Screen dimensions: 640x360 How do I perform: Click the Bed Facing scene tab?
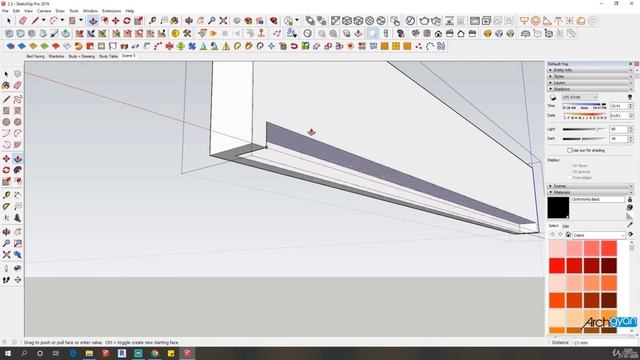point(36,56)
